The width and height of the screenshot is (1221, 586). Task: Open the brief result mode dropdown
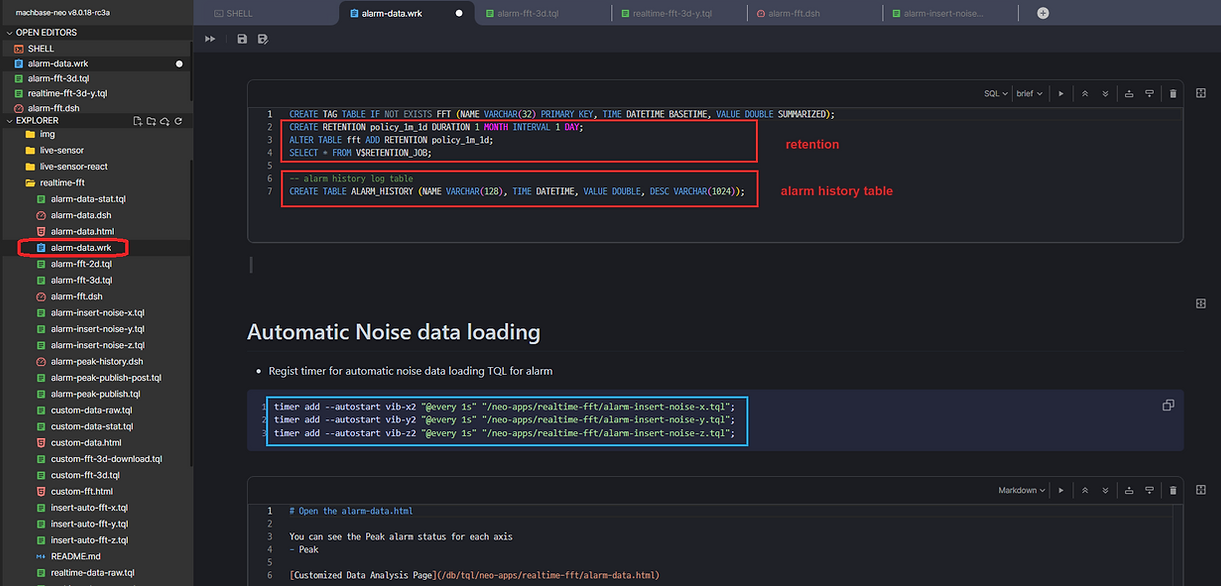[1029, 93]
